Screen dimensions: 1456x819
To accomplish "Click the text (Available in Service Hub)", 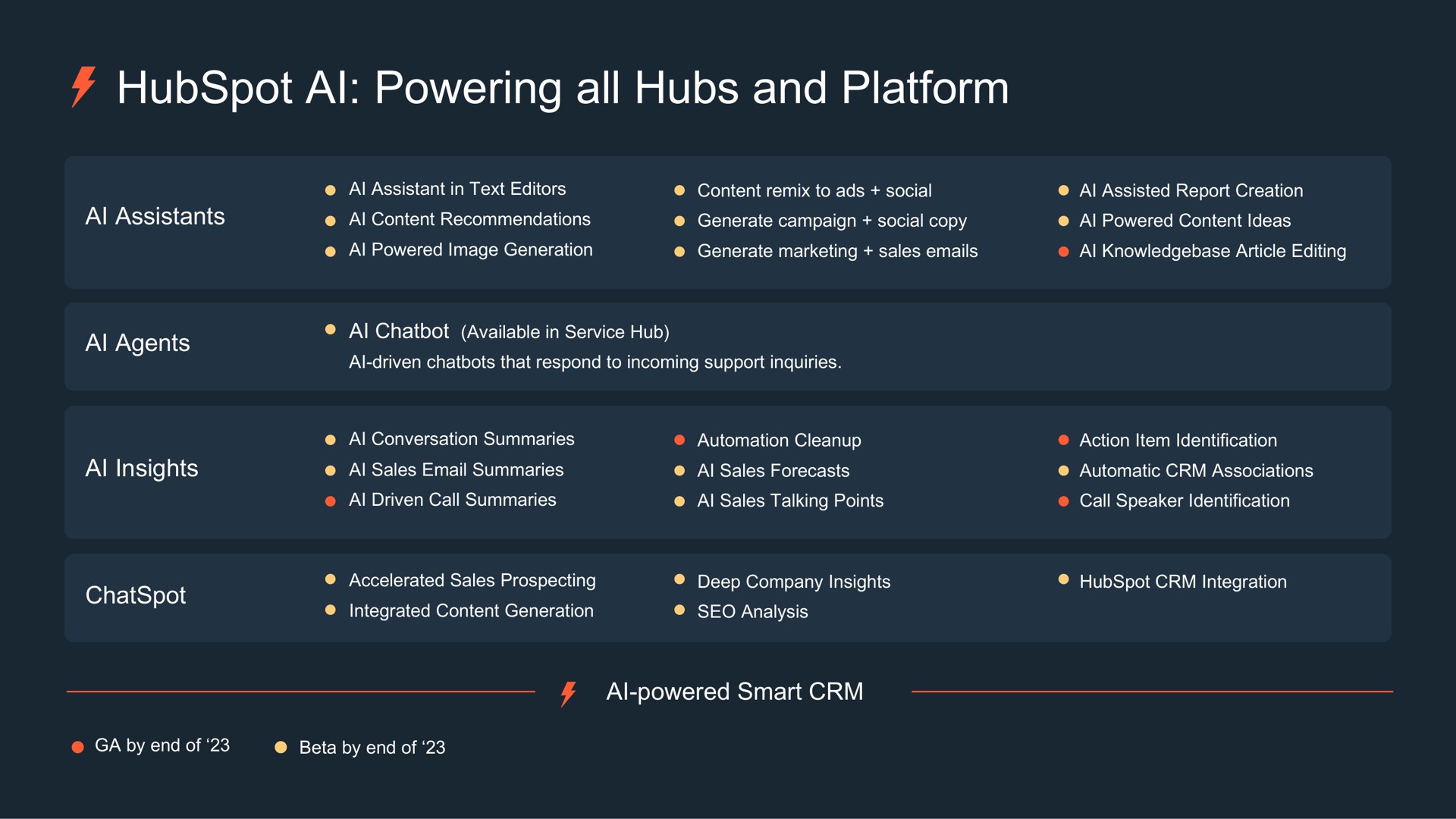I will [565, 332].
